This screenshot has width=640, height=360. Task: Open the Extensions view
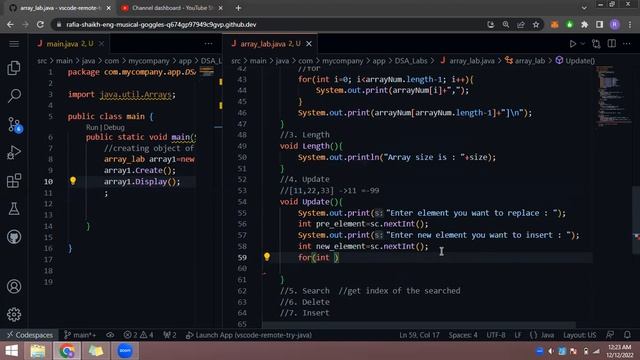click(x=14, y=180)
